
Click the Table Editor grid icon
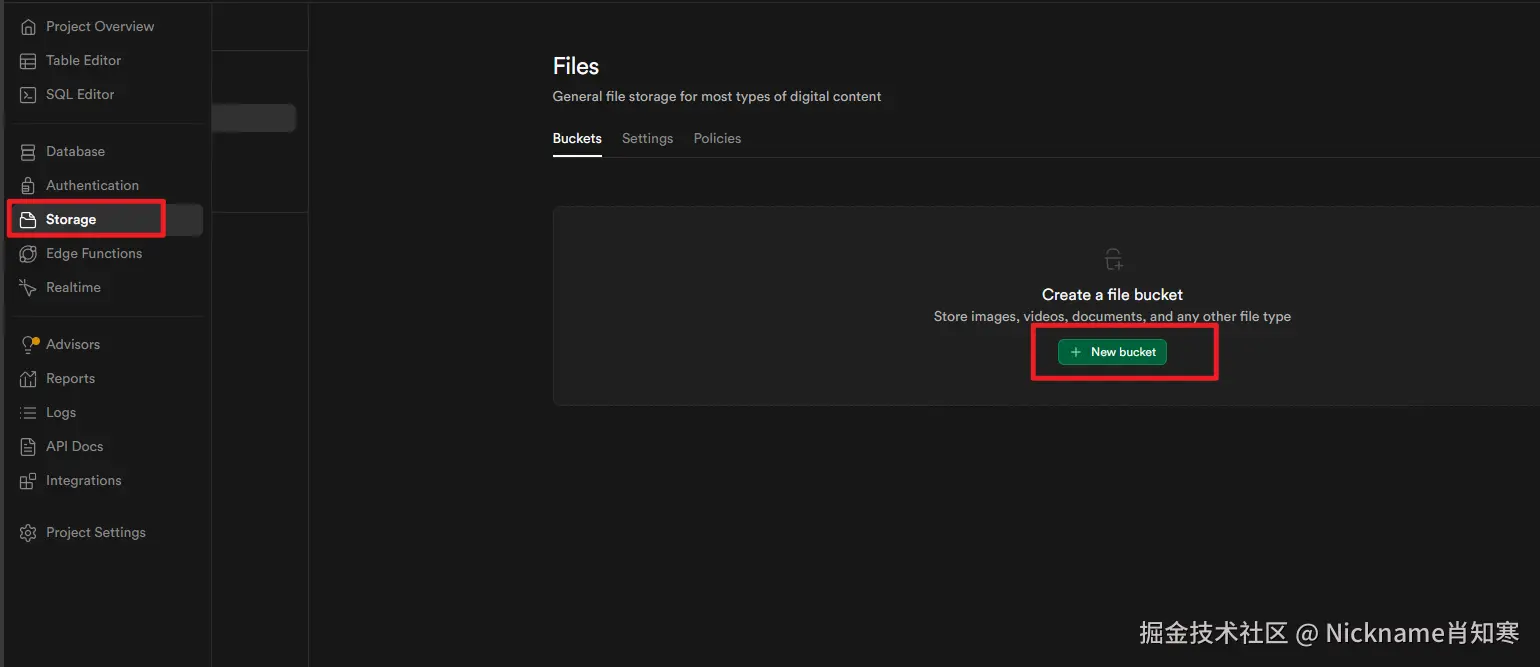(28, 61)
